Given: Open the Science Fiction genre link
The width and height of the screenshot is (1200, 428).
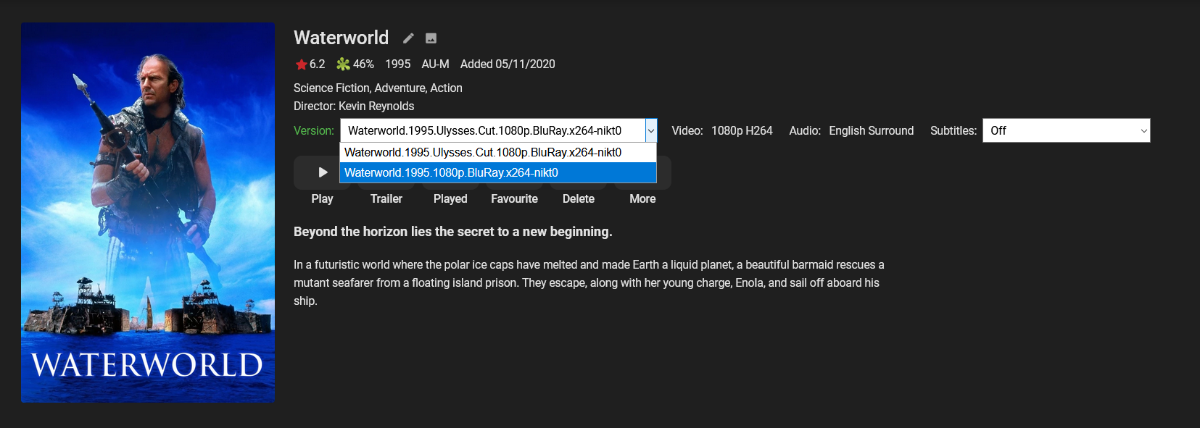Looking at the screenshot, I should pos(333,88).
